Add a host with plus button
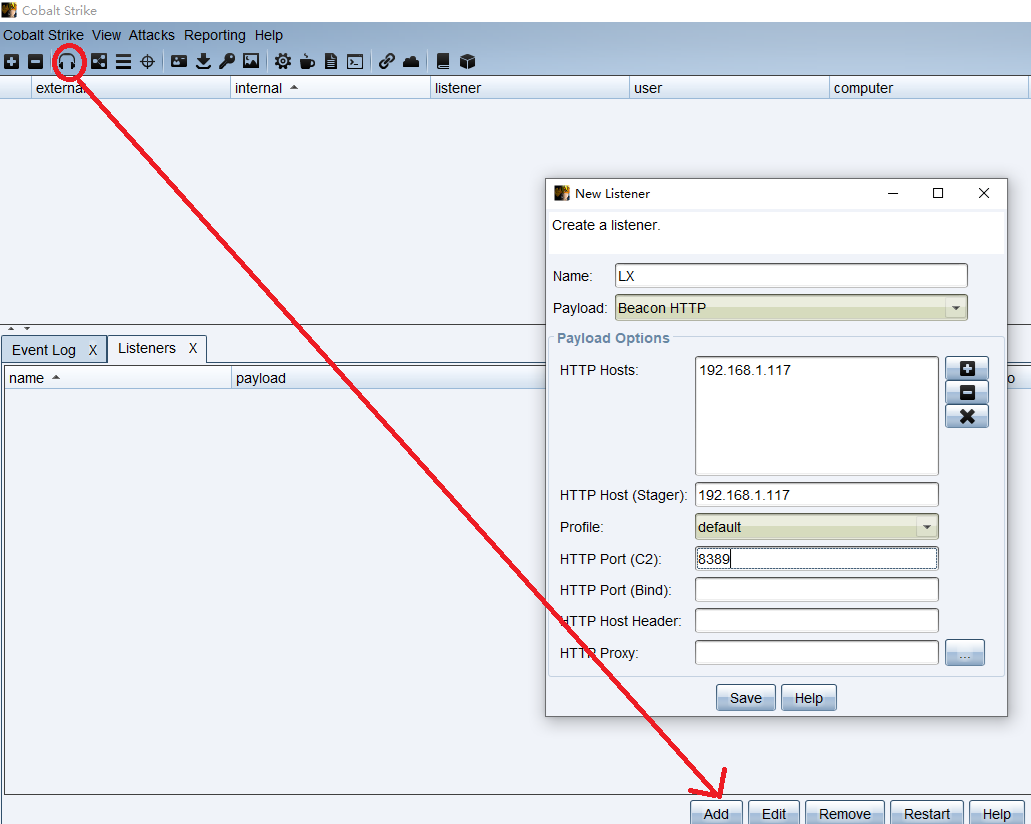The height and width of the screenshot is (824, 1031). (x=967, y=368)
